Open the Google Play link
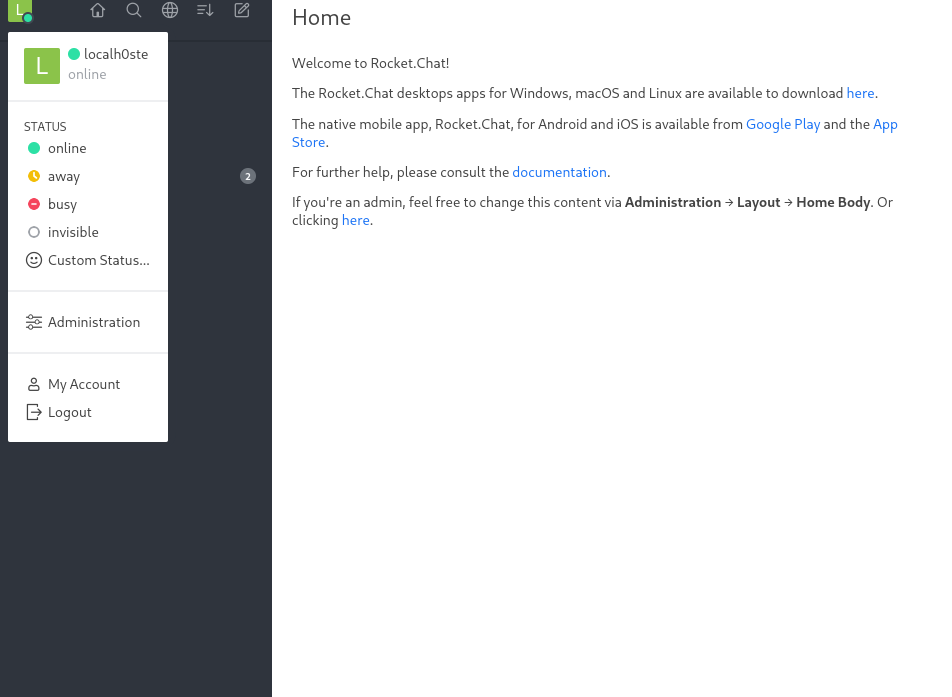 (x=783, y=124)
